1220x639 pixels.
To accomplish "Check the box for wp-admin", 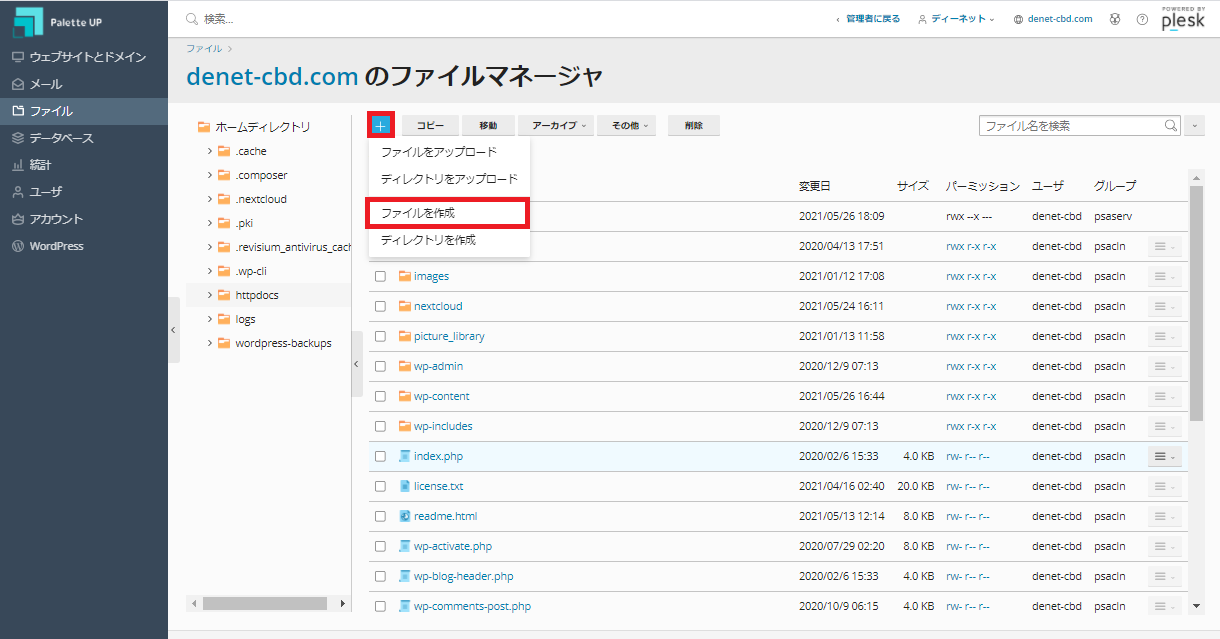I will click(380, 366).
